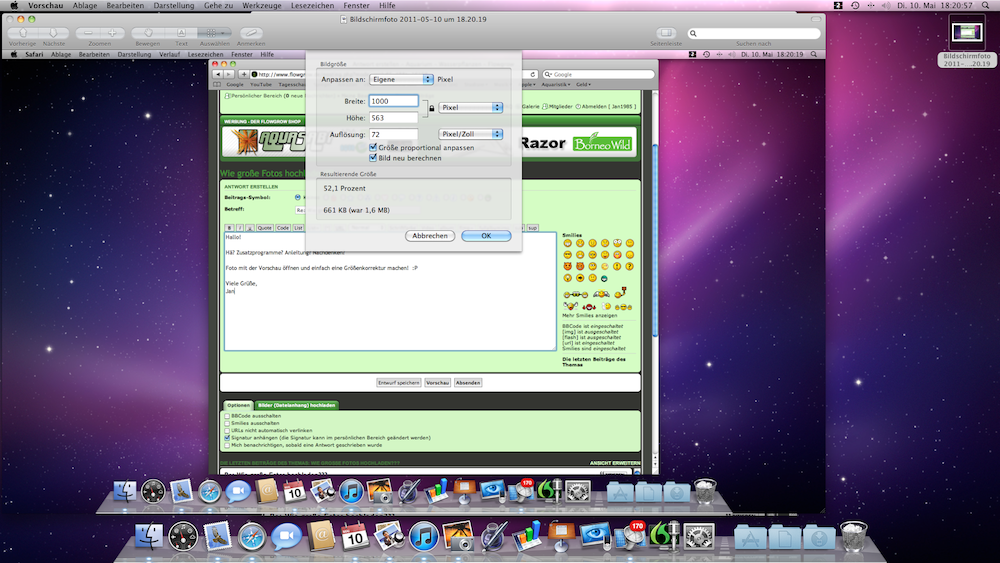Click the Breite width input field
The height and width of the screenshot is (563, 1000).
[393, 101]
